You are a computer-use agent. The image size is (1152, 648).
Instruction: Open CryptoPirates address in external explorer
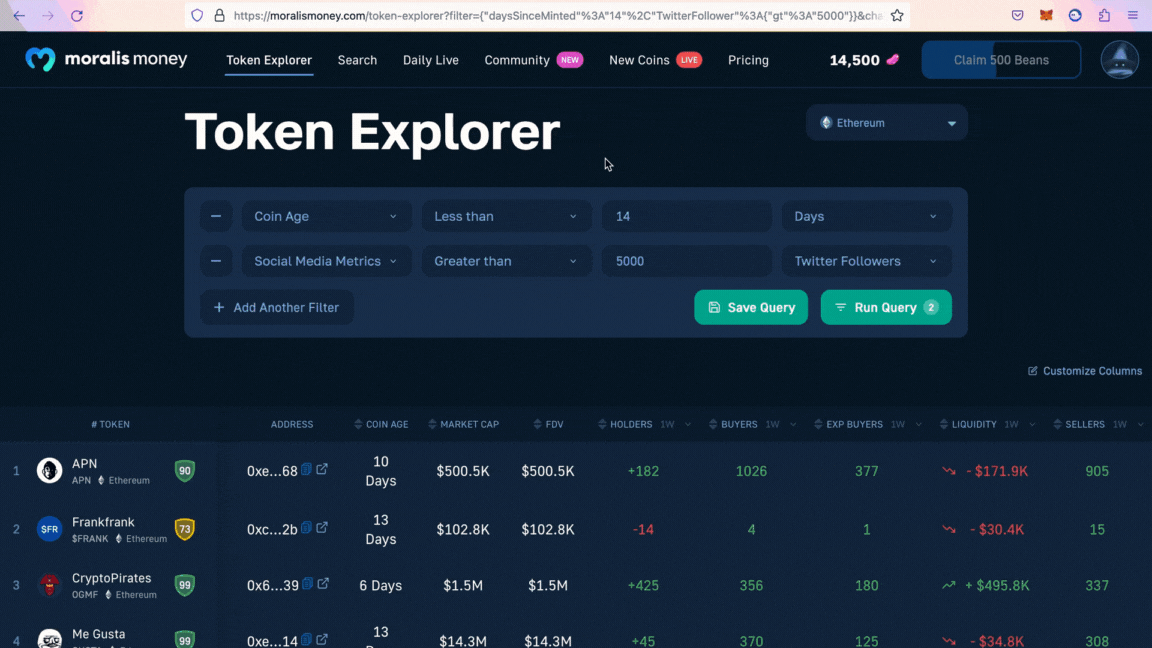click(323, 583)
